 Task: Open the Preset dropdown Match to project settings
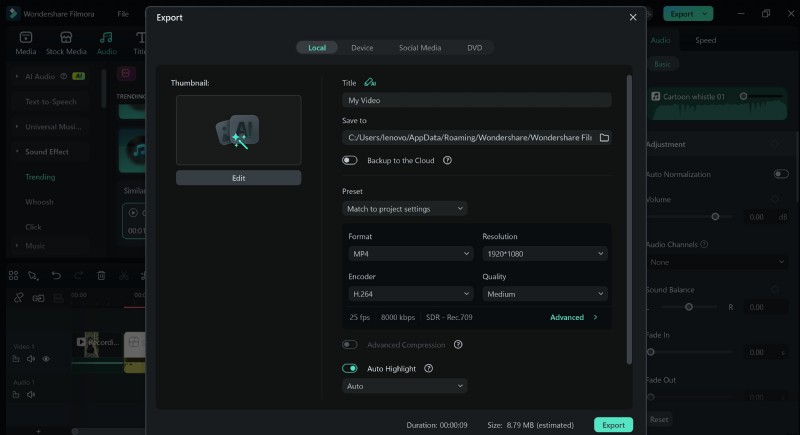coord(404,208)
